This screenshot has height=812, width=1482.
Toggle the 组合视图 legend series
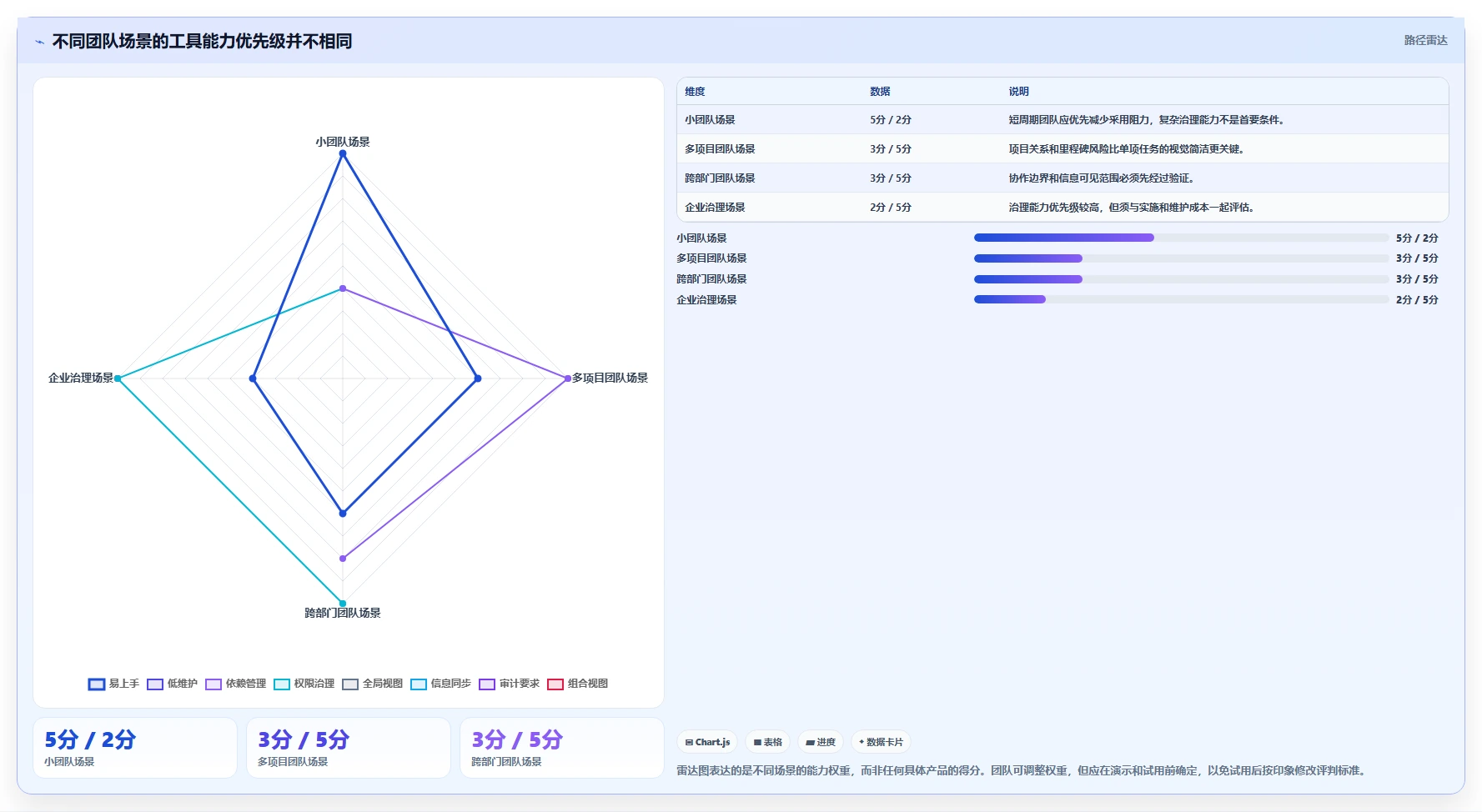(x=577, y=684)
